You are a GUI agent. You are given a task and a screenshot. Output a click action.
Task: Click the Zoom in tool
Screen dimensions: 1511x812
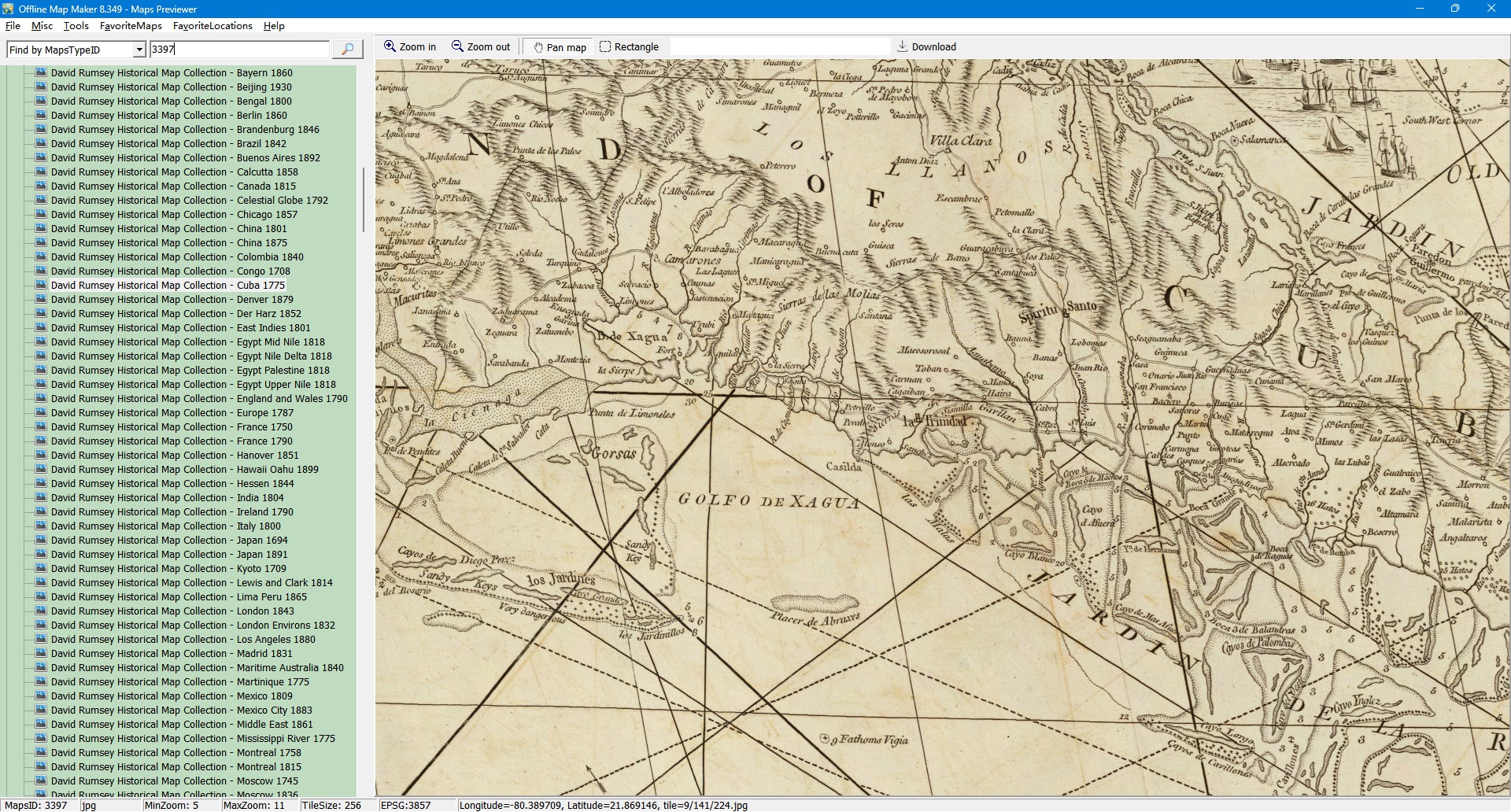pyautogui.click(x=409, y=47)
